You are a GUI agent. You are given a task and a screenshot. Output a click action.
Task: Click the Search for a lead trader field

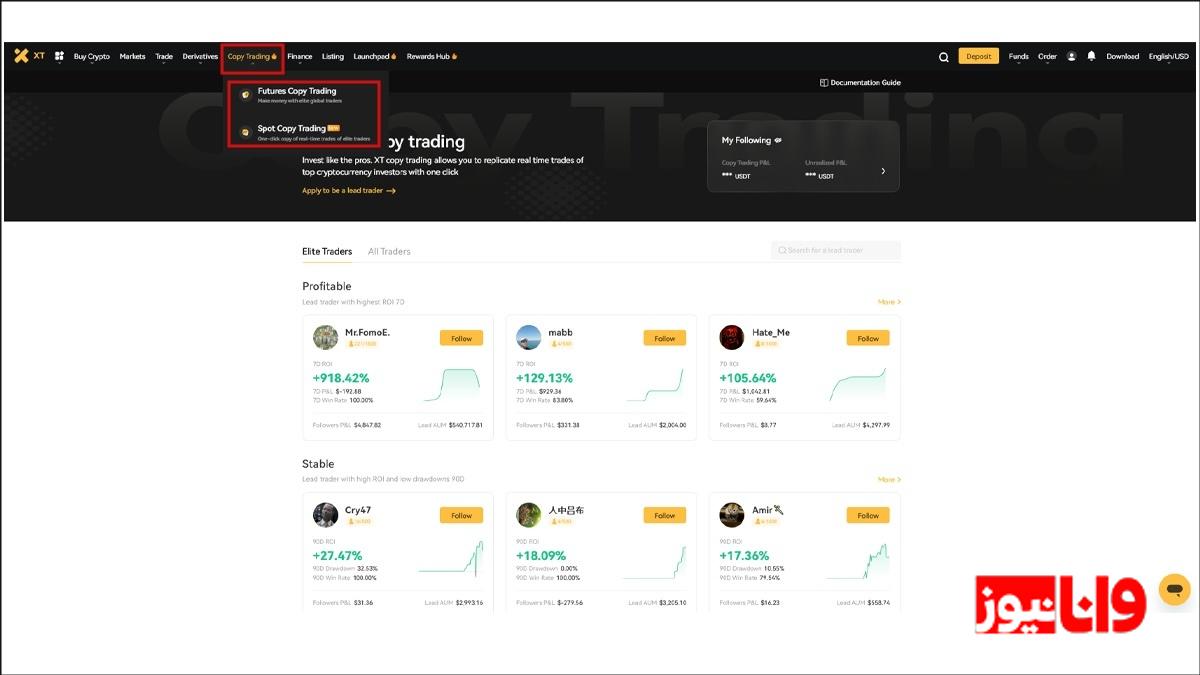pyautogui.click(x=836, y=250)
